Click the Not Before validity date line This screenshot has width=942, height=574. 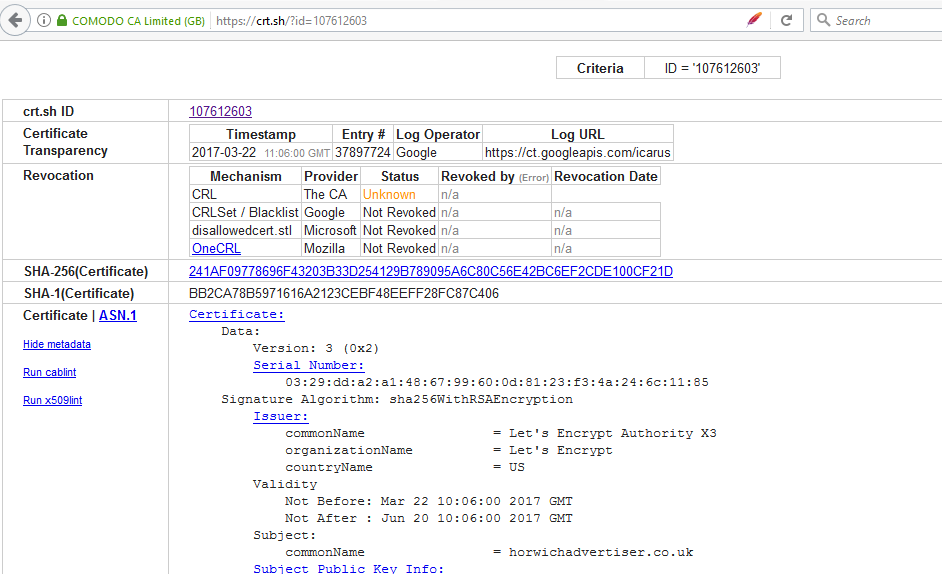(x=429, y=501)
